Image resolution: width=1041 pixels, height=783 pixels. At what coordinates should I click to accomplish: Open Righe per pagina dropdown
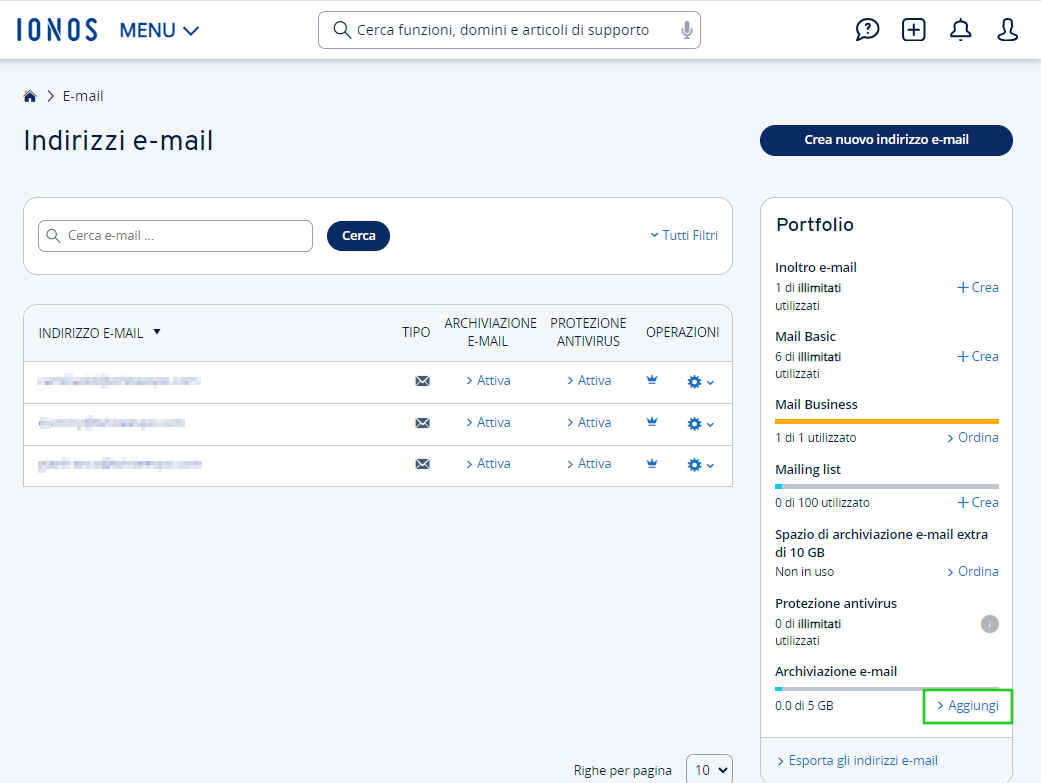[709, 770]
